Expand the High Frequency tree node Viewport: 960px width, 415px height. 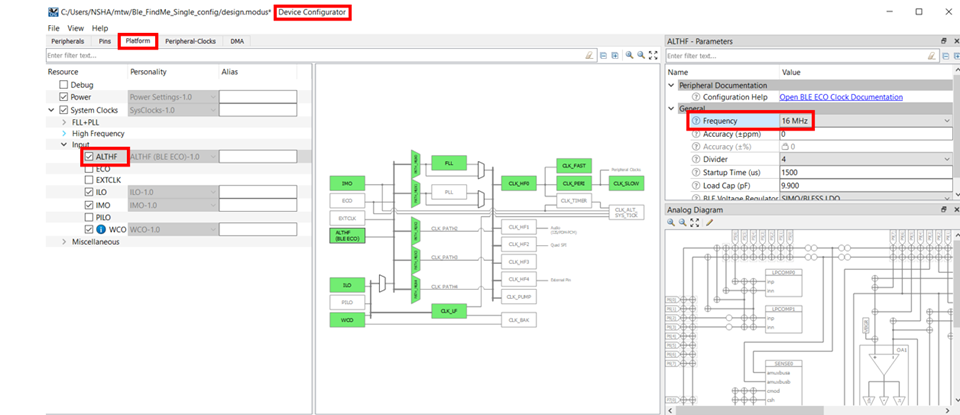64,133
